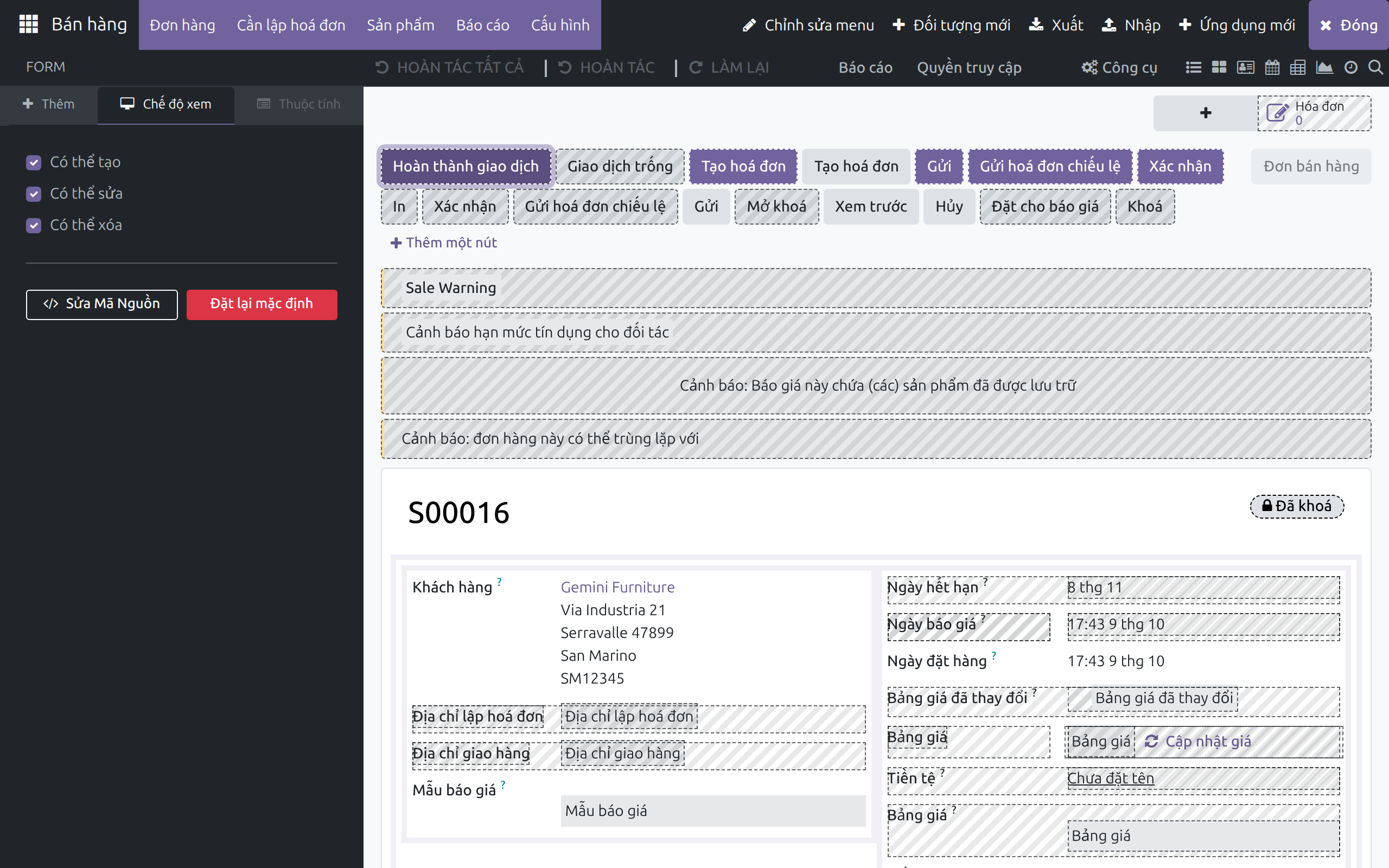Image resolution: width=1389 pixels, height=868 pixels.
Task: Open the graph view icon
Action: click(x=1325, y=68)
